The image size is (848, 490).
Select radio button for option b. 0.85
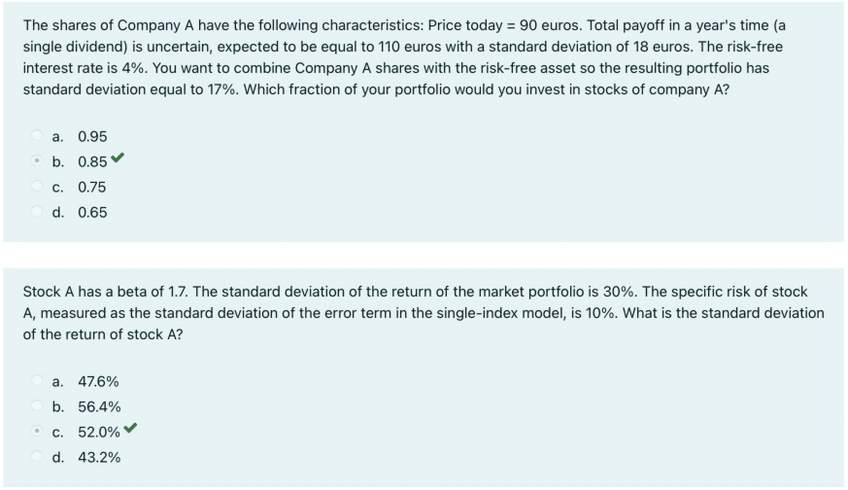click(x=38, y=162)
